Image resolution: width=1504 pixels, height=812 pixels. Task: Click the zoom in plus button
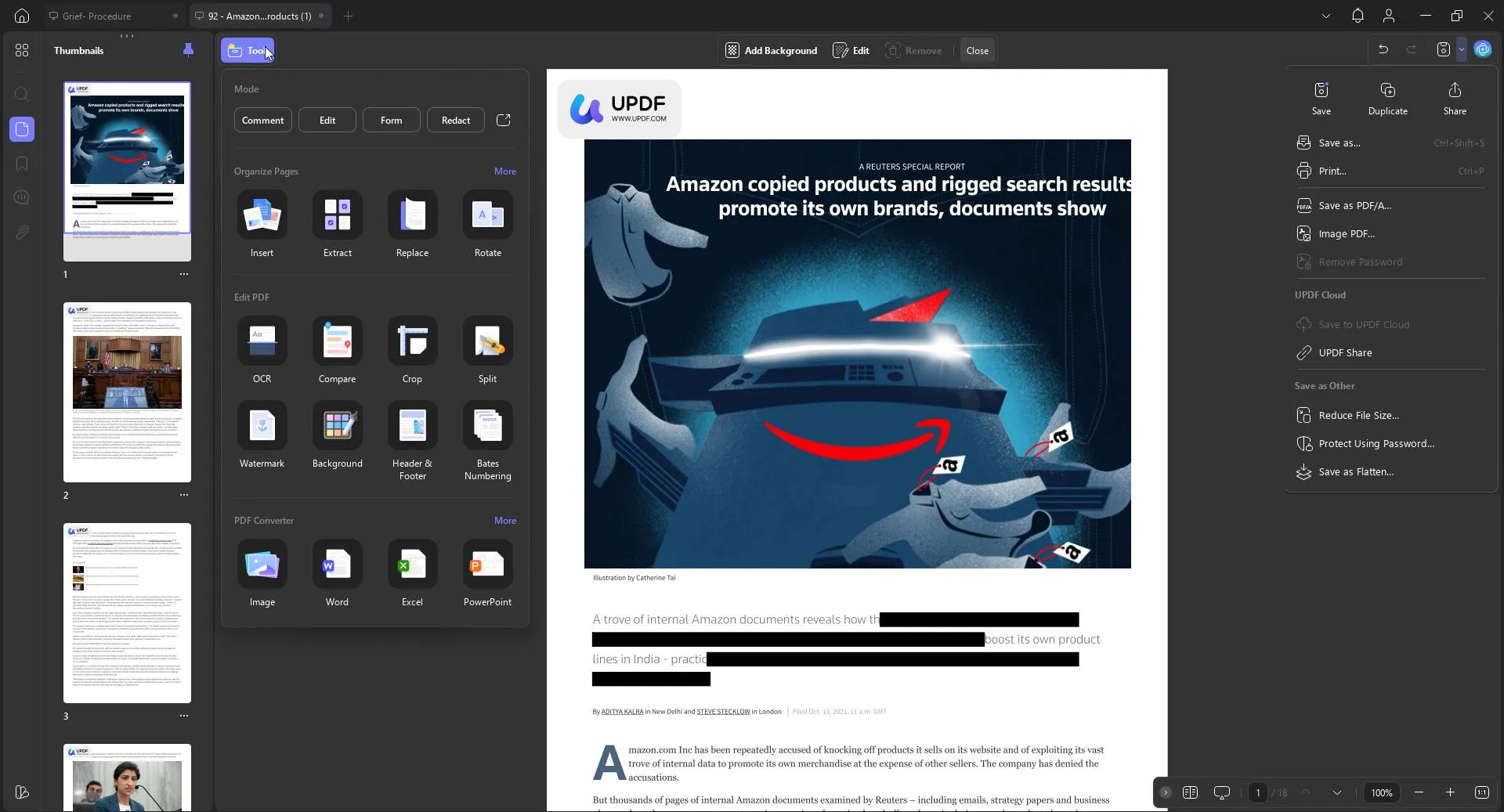click(x=1450, y=792)
